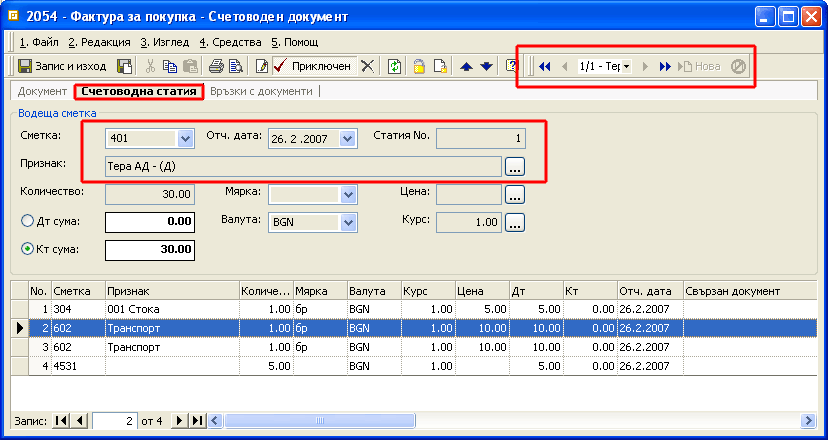Click horizontal scrollbar left arrow
The width and height of the screenshot is (828, 440).
tap(215, 421)
